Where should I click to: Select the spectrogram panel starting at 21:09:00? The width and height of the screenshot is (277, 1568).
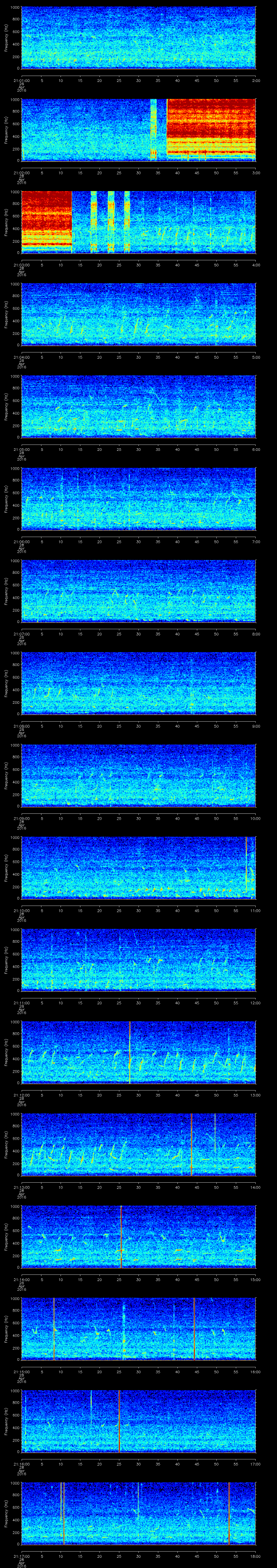(x=138, y=775)
